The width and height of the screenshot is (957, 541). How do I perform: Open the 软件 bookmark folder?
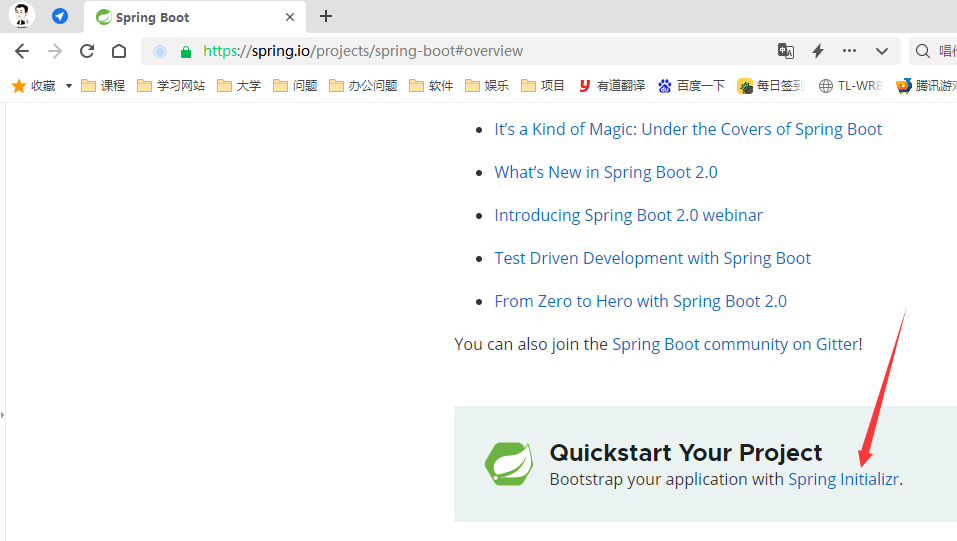click(x=432, y=86)
